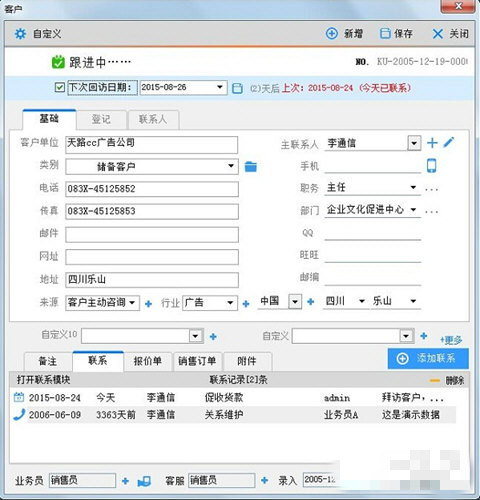Open the 报价单 tab
480x500 pixels.
pyautogui.click(x=148, y=361)
